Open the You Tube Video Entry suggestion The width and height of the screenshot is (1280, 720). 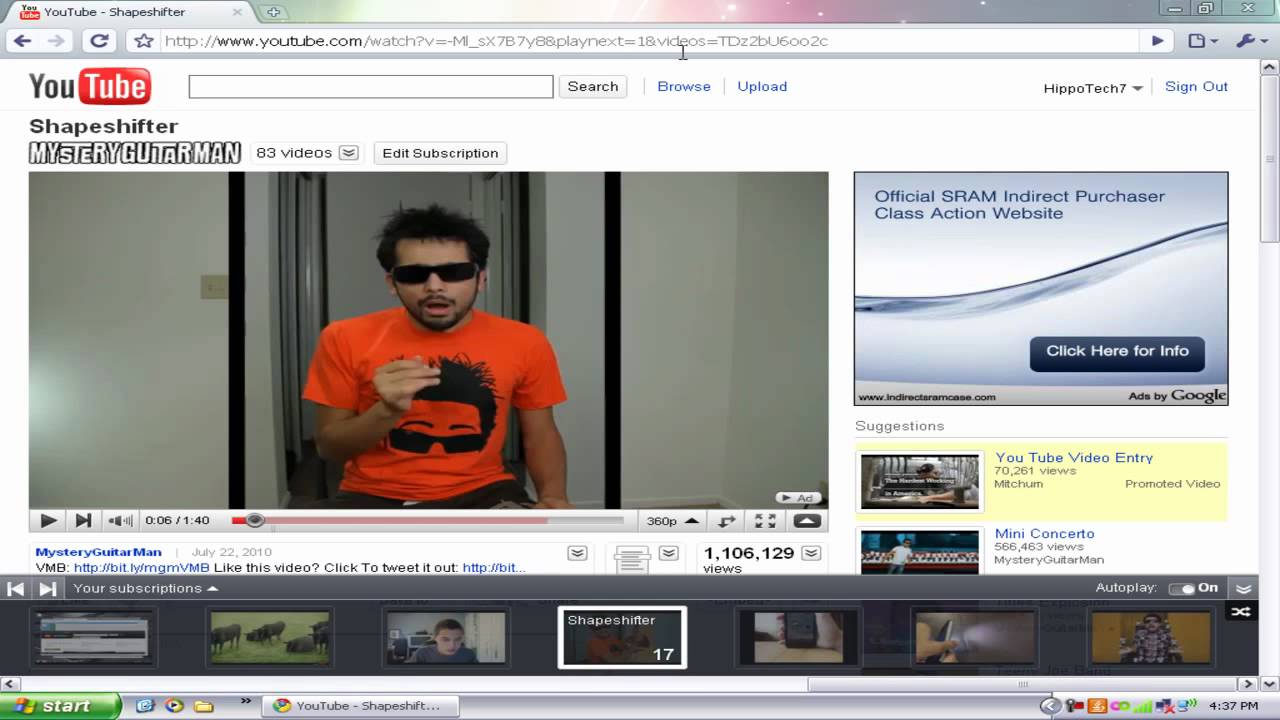tap(1074, 457)
